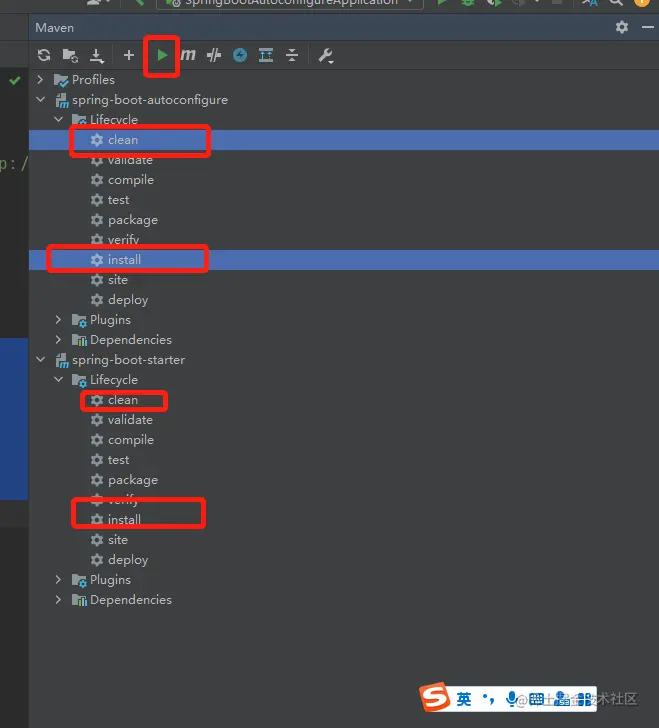
Task: Click gear icon of spring-boot-autoconfigure compile goal
Action: coord(97,180)
